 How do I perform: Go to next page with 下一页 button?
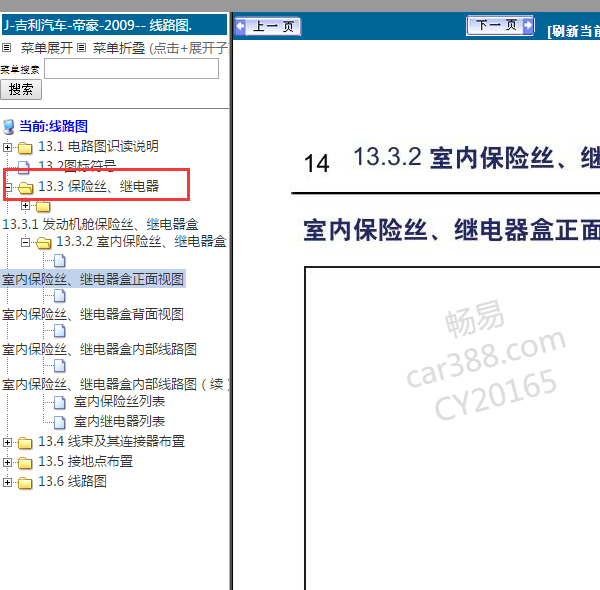coord(500,26)
